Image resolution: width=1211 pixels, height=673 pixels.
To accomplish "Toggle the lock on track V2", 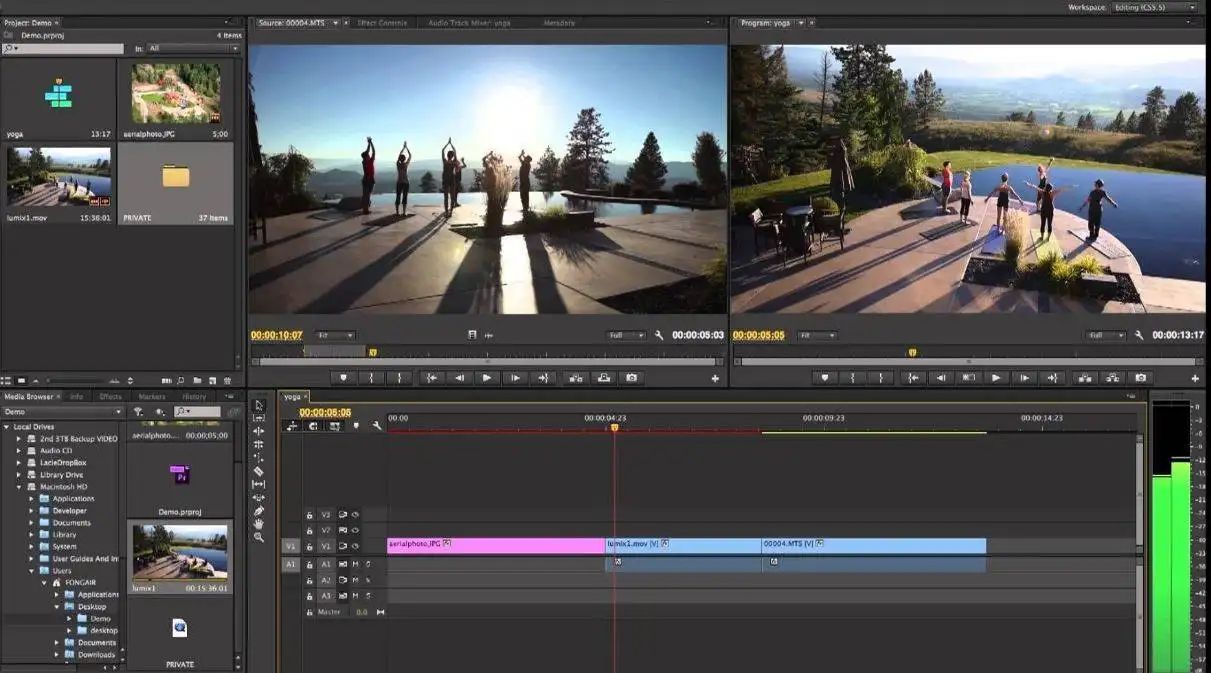I will 310,531.
